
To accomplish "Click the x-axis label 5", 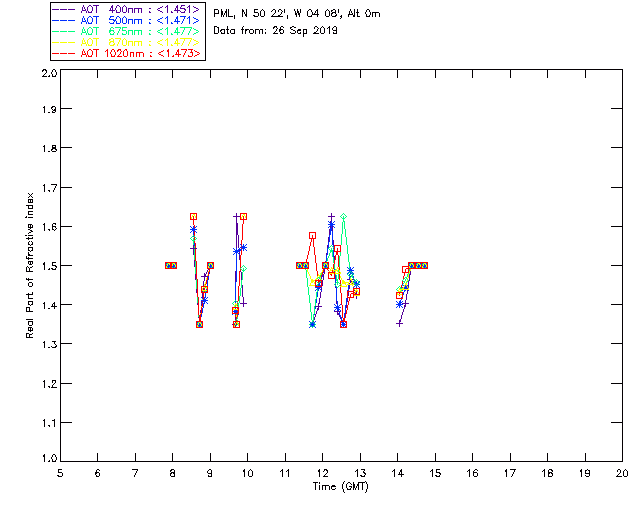I will click(60, 473).
